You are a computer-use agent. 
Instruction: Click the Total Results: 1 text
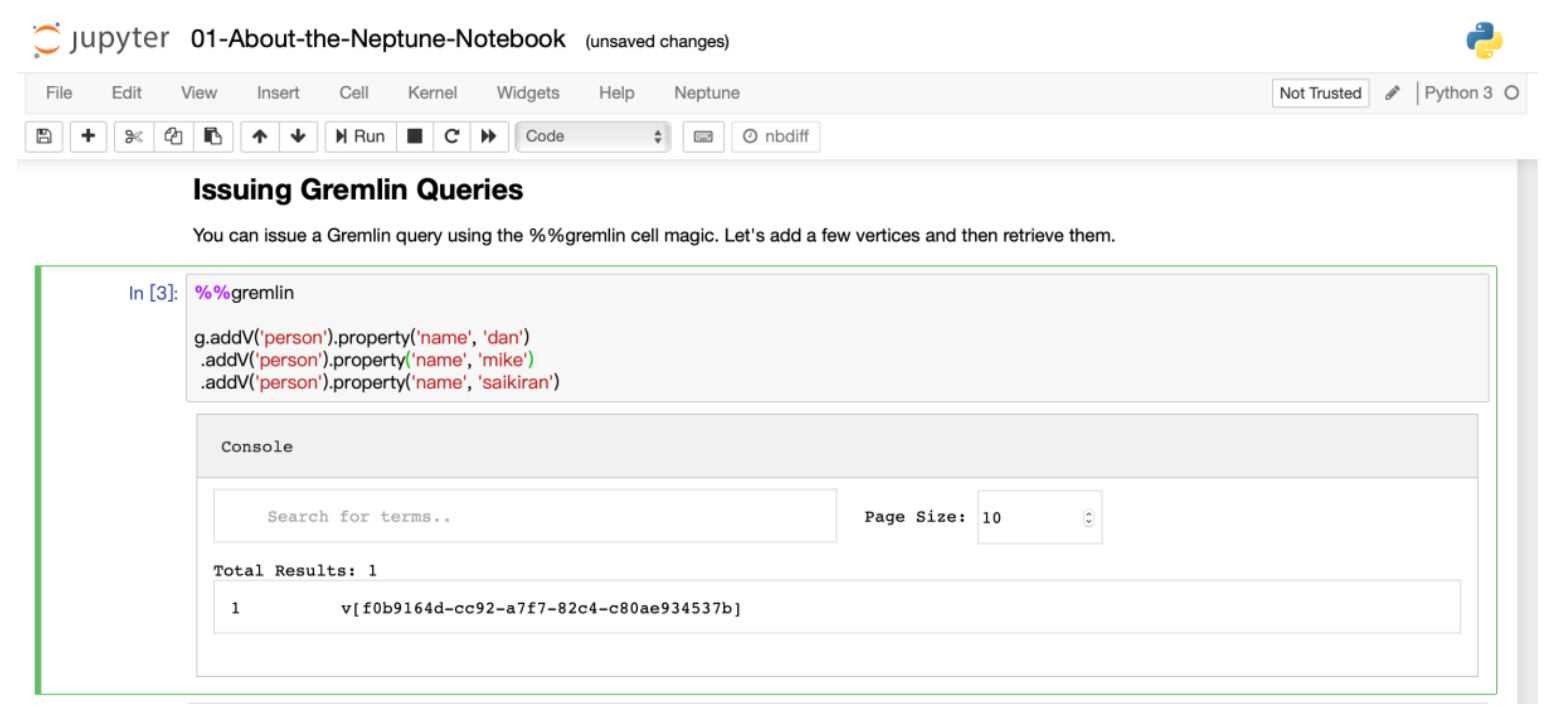point(295,571)
